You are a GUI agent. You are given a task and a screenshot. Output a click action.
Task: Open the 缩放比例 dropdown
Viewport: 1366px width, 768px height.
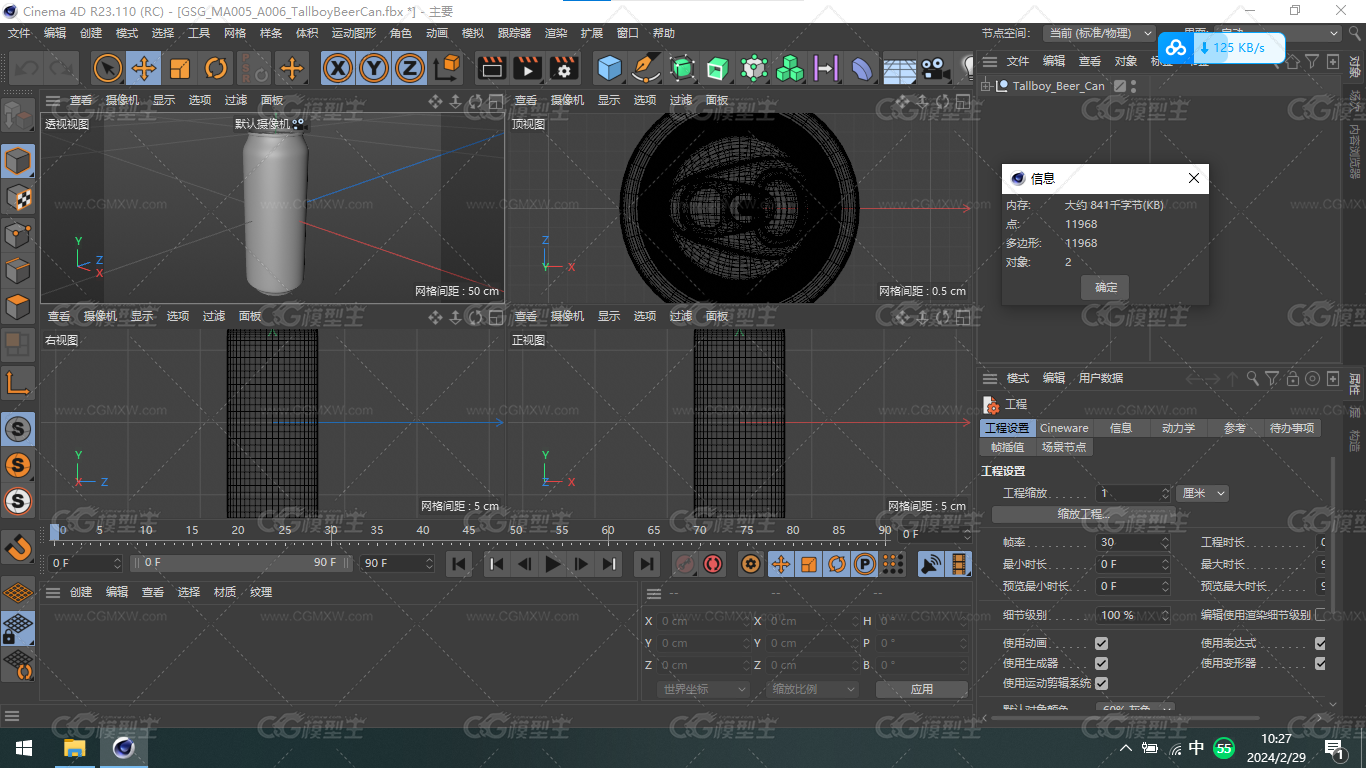[813, 689]
